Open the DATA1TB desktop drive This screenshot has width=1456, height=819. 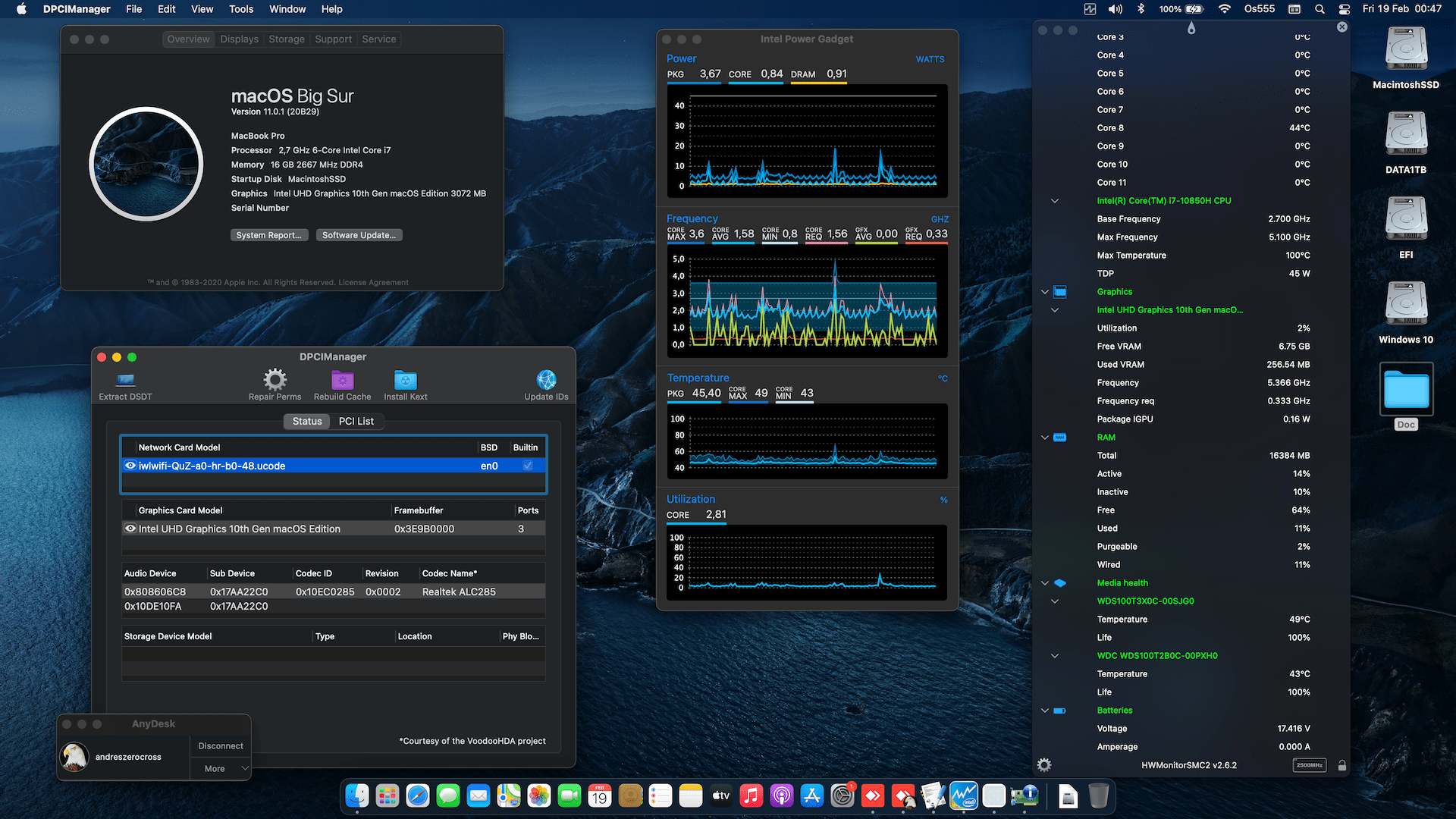coord(1406,134)
